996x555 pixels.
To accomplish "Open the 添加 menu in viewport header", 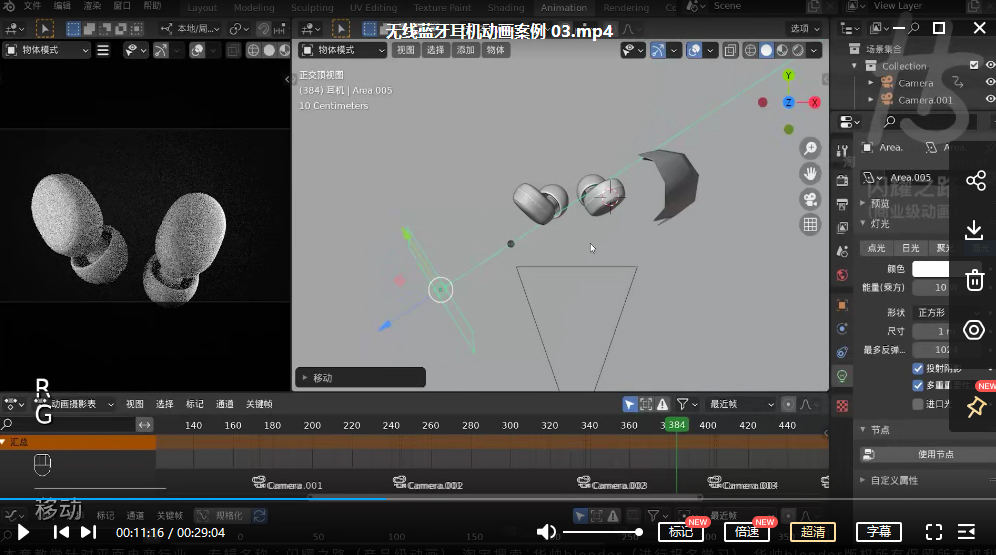I will point(466,50).
